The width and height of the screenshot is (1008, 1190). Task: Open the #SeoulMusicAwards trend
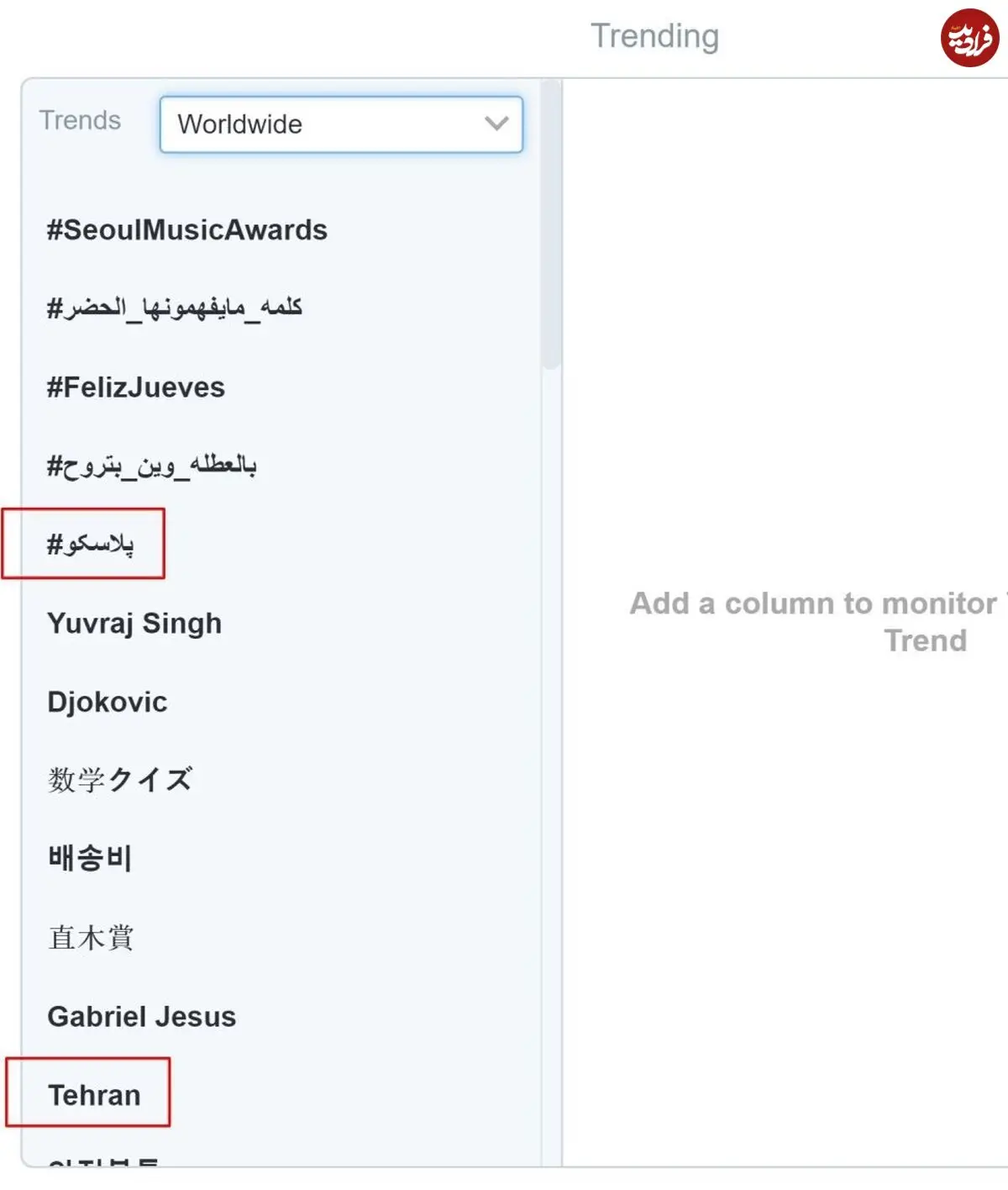click(x=187, y=229)
